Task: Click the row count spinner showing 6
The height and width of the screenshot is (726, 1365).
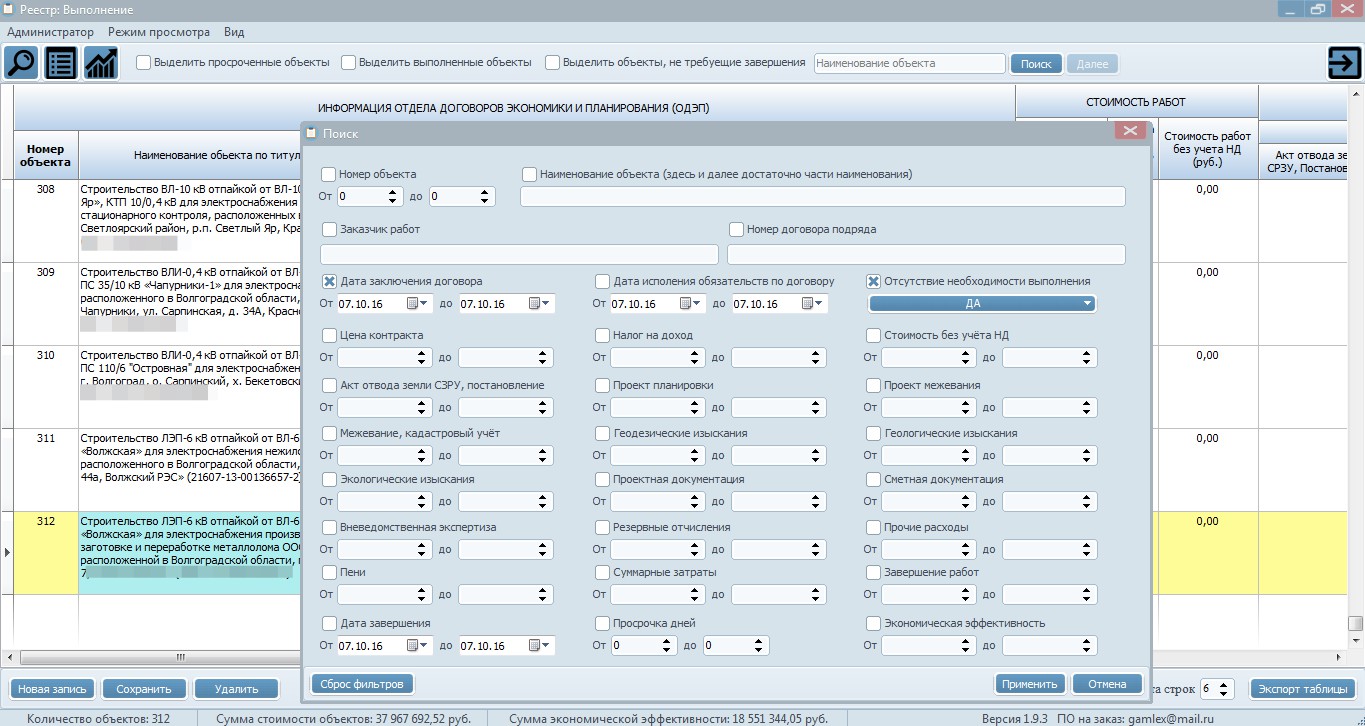Action: tap(1219, 689)
